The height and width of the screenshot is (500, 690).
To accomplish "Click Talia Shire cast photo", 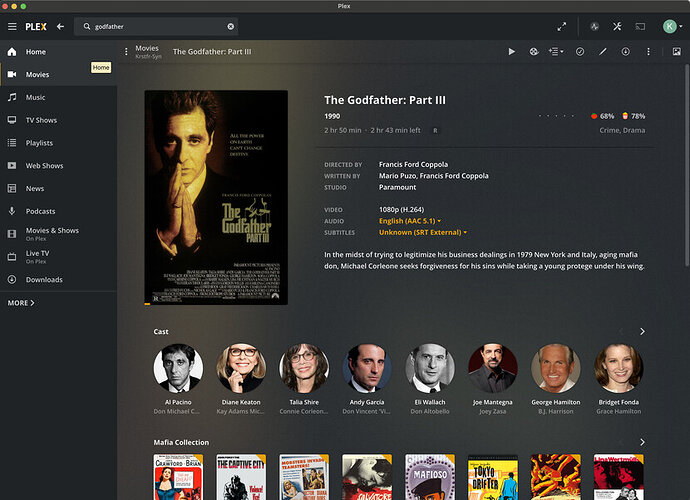I will tap(304, 368).
